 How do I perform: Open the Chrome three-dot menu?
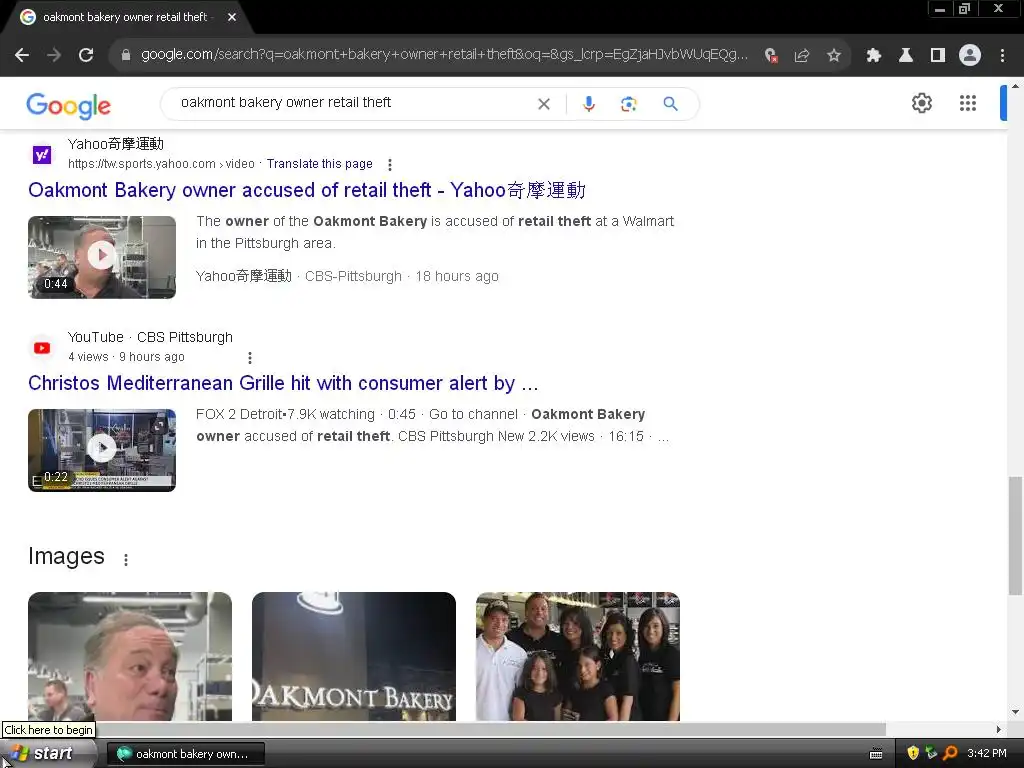(1002, 56)
